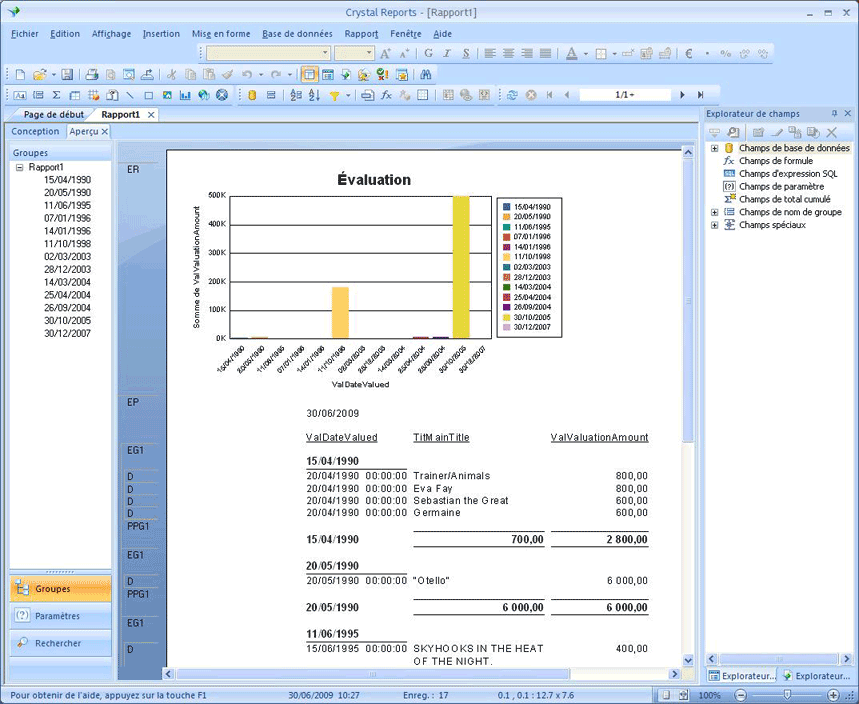Screen dimensions: 859x704
Task: Switch to the Conception tab
Action: click(x=35, y=131)
